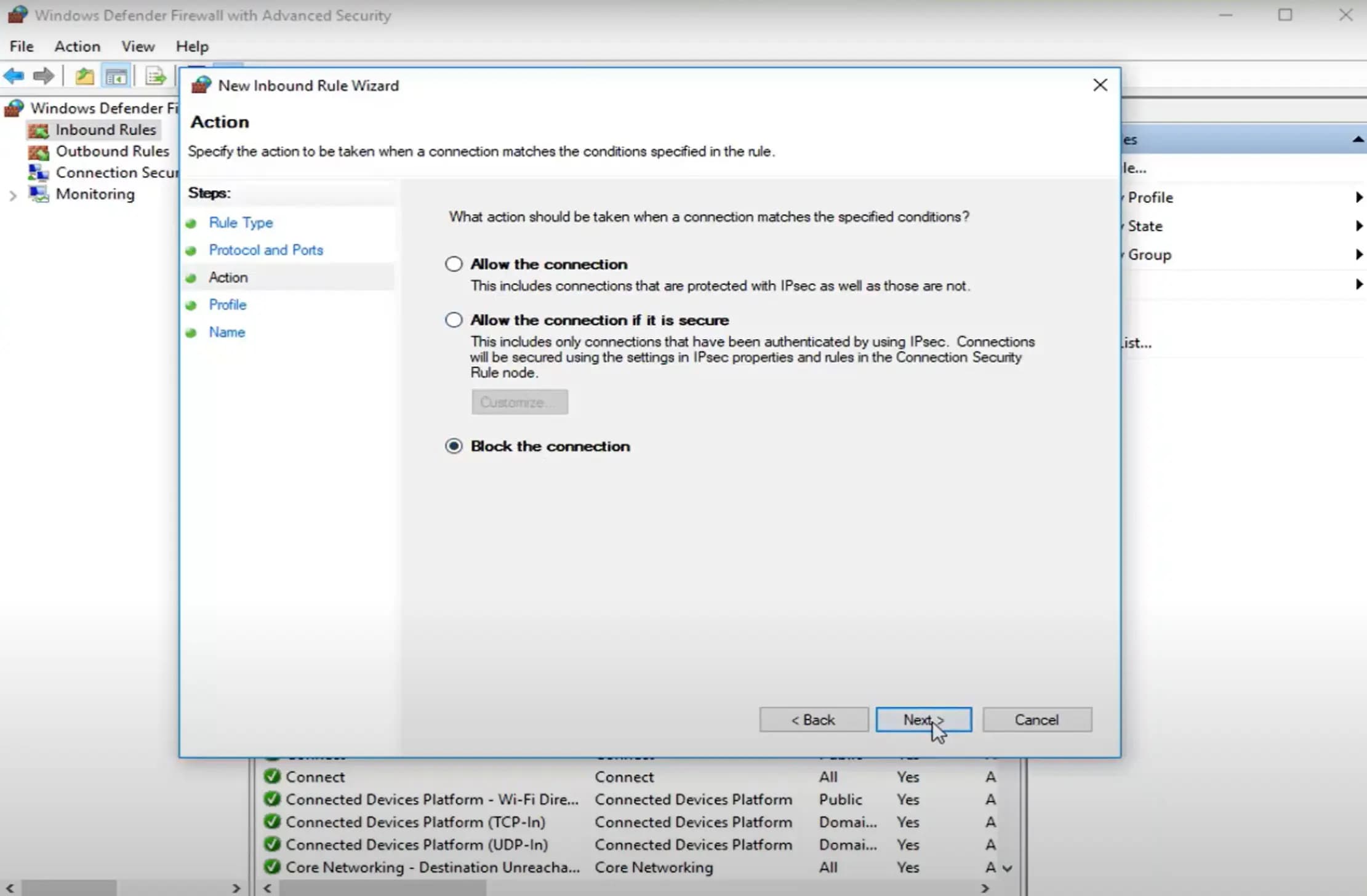Open the Action menu

[x=77, y=46]
